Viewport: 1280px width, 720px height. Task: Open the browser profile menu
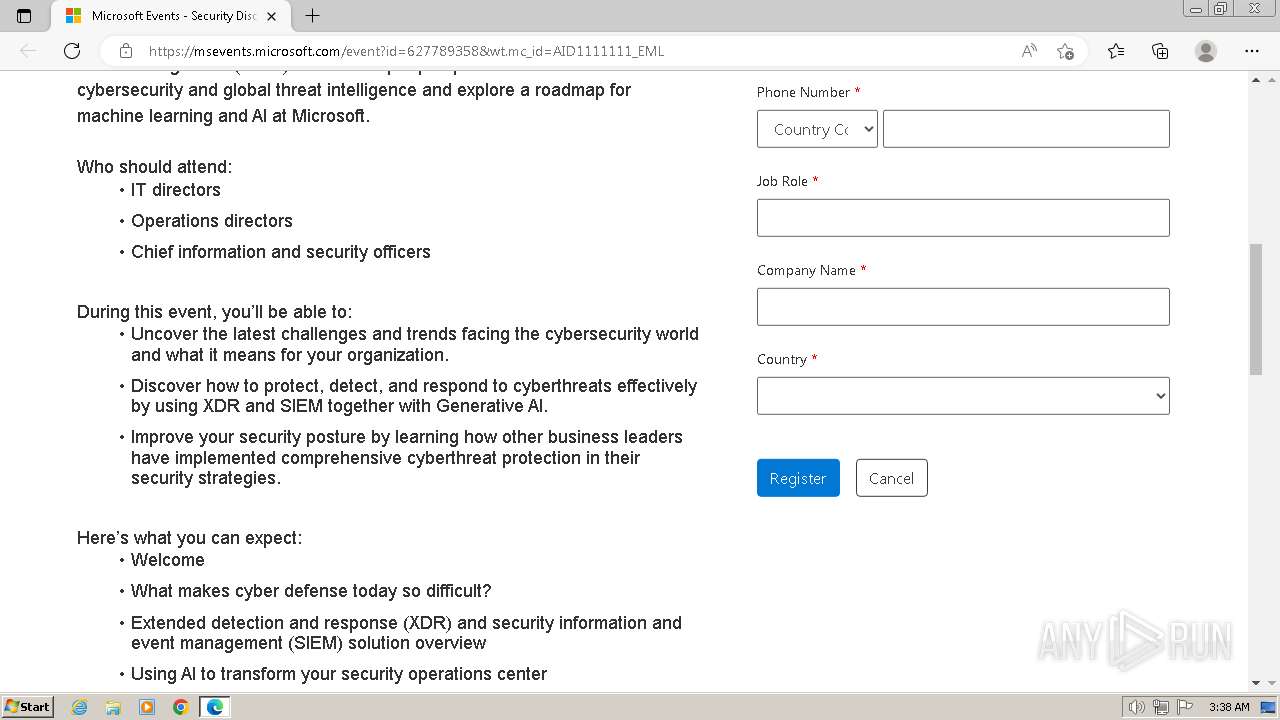click(x=1206, y=51)
